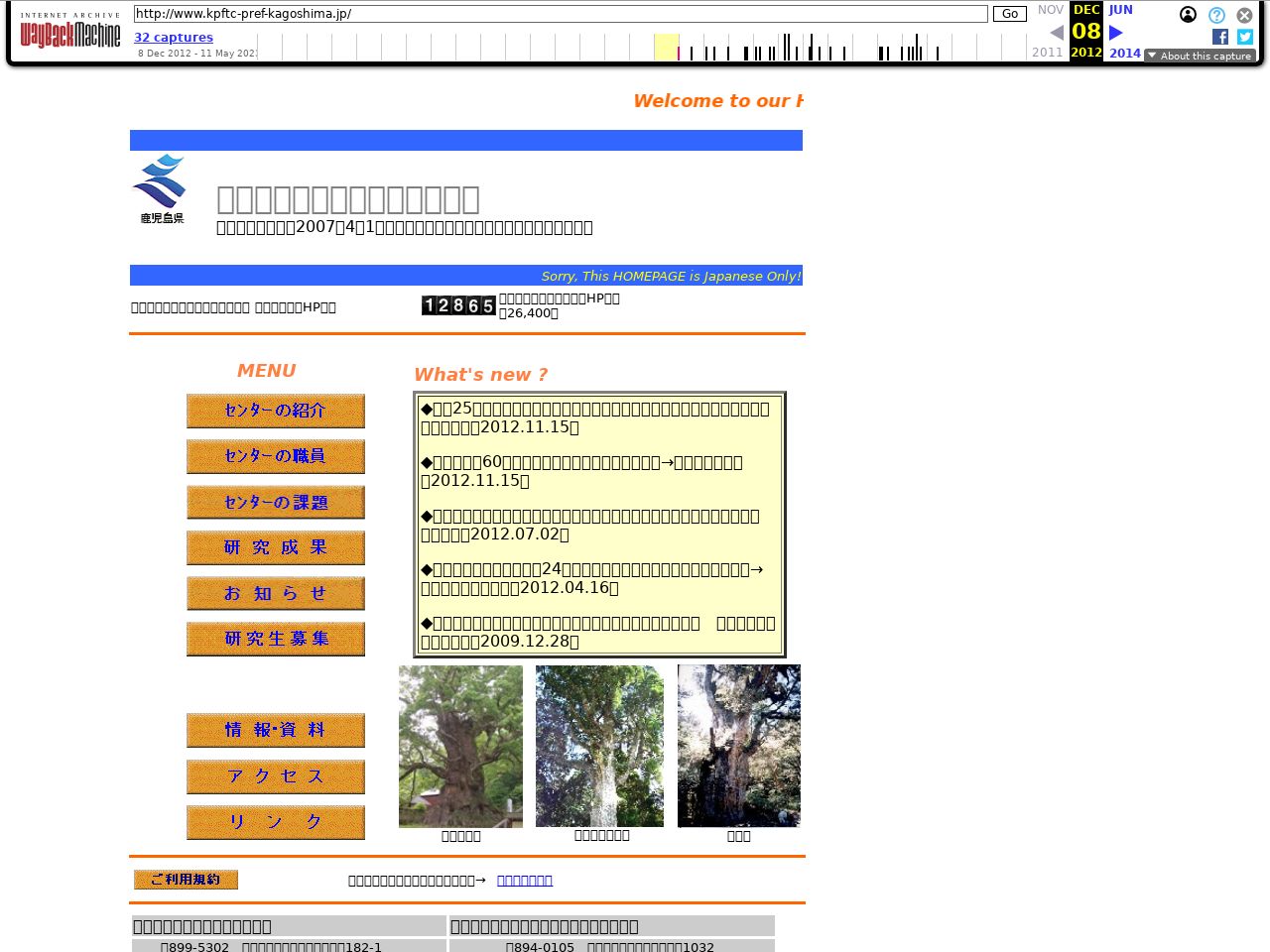Screen dimensions: 1270x952
Task: Open the Wayback user account icon
Action: (1188, 15)
